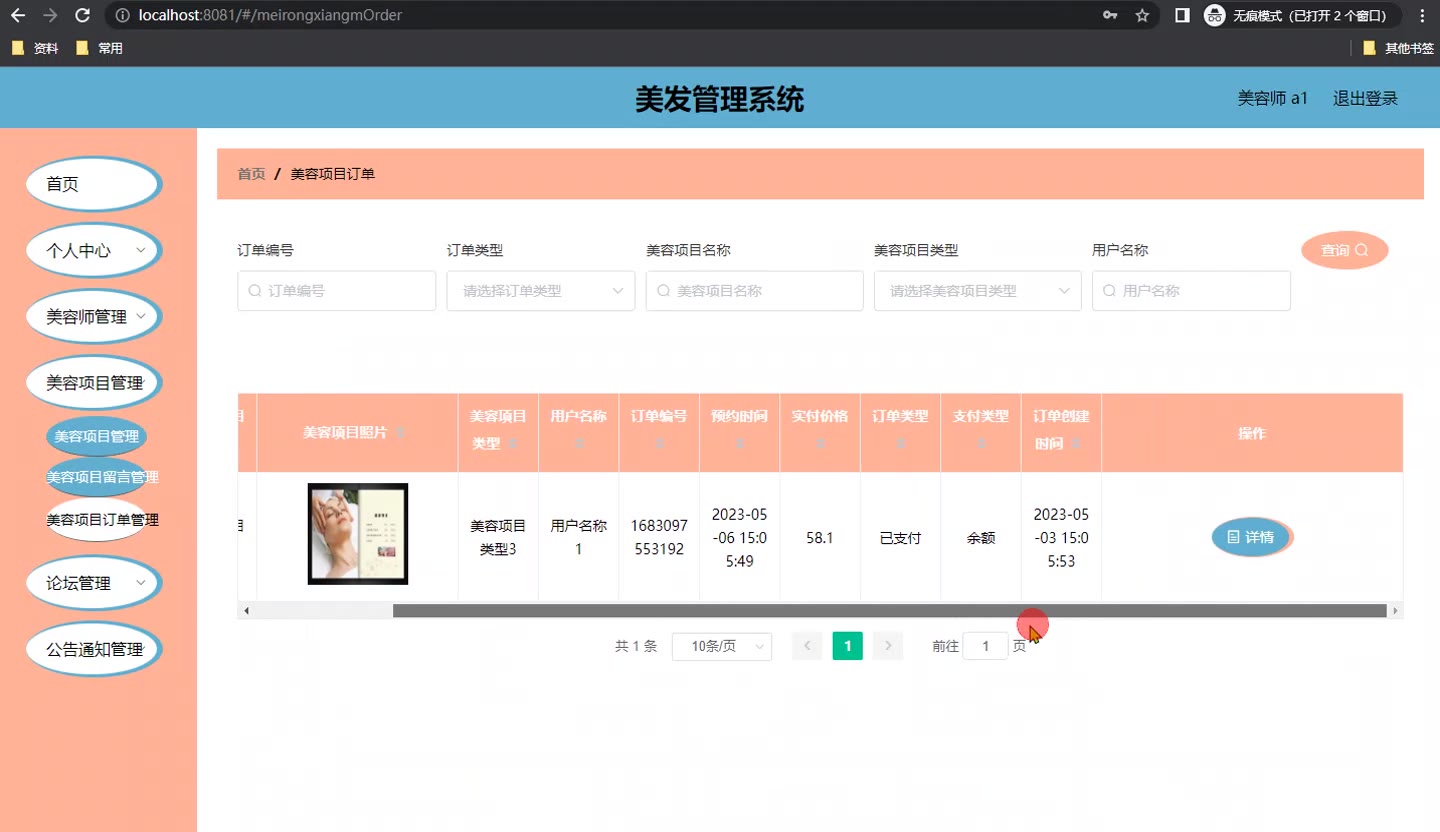The image size is (1440, 832).
Task: Click the table's horizontal scrollbar
Action: click(888, 611)
